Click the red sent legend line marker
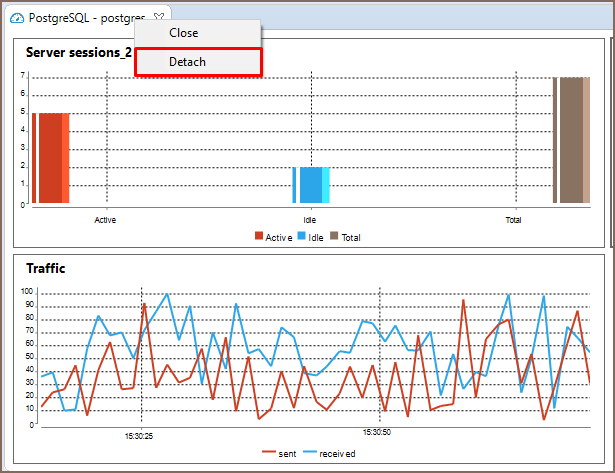The width and height of the screenshot is (615, 473). (x=269, y=453)
